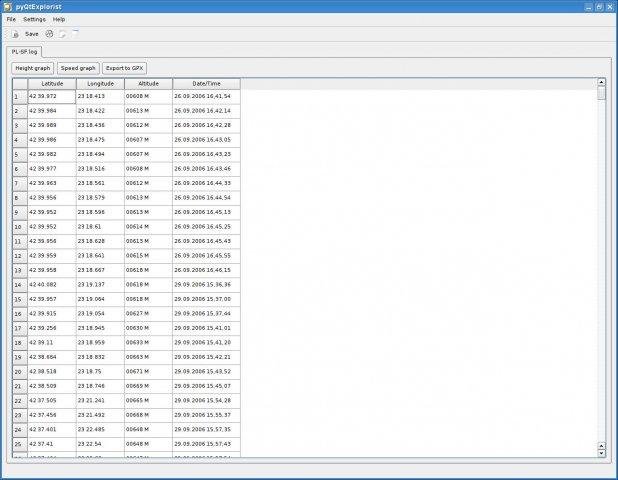Select row header 5

[20, 154]
